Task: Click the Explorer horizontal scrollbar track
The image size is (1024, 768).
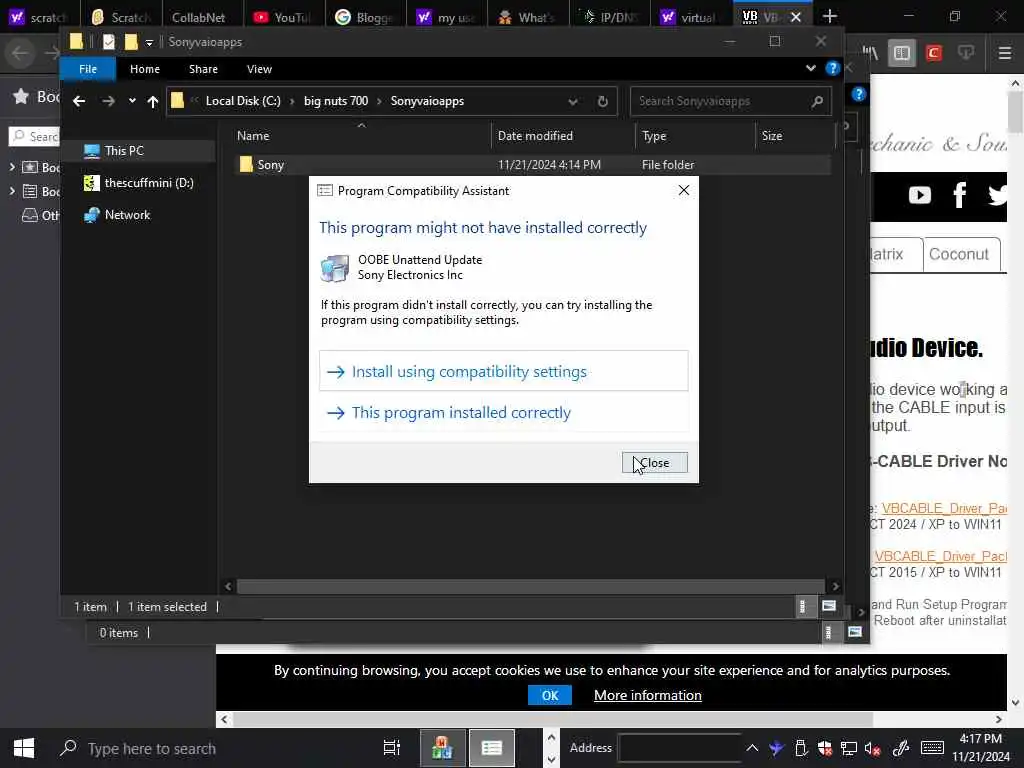Action: (x=530, y=586)
